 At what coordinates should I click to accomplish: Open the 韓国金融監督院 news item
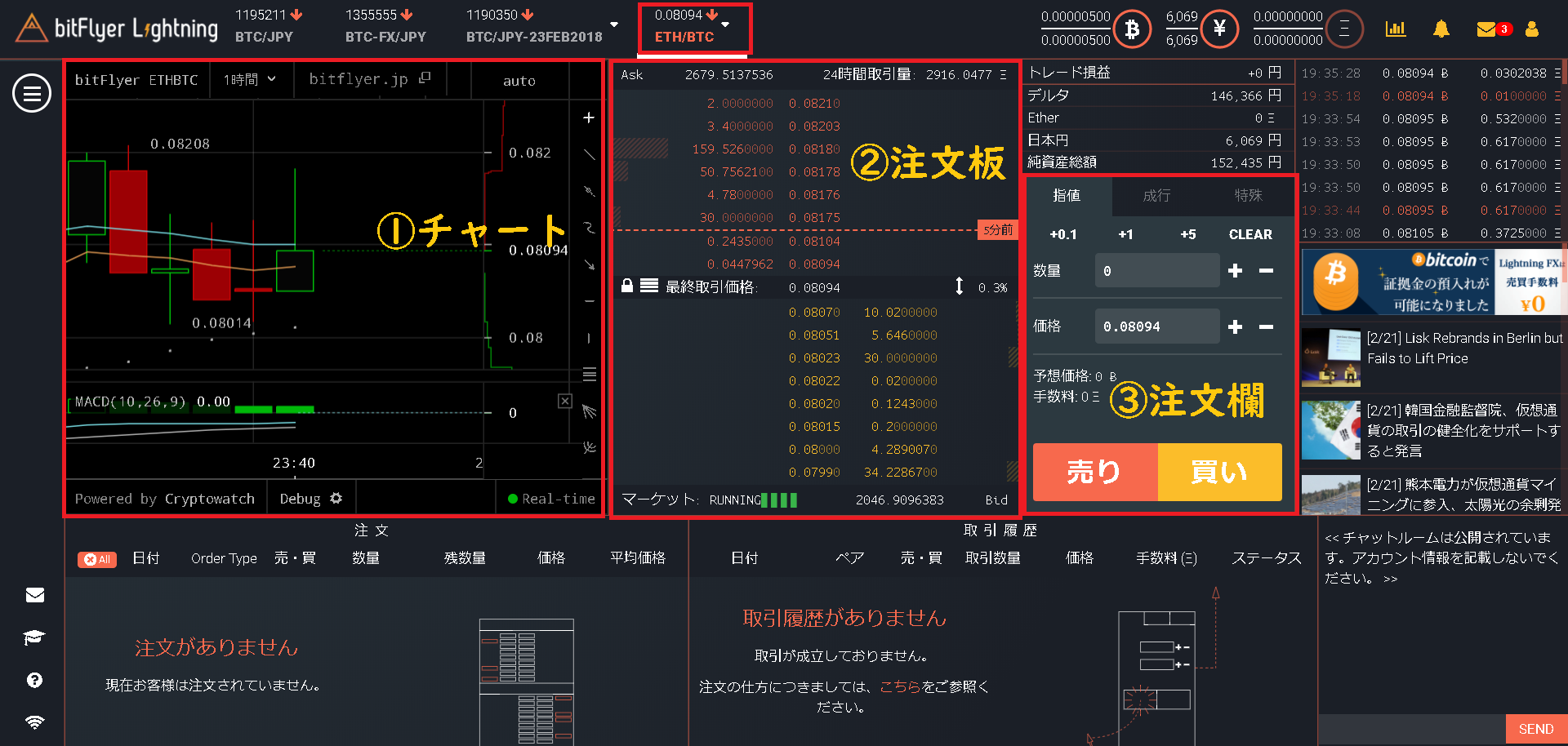pyautogui.click(x=1434, y=429)
